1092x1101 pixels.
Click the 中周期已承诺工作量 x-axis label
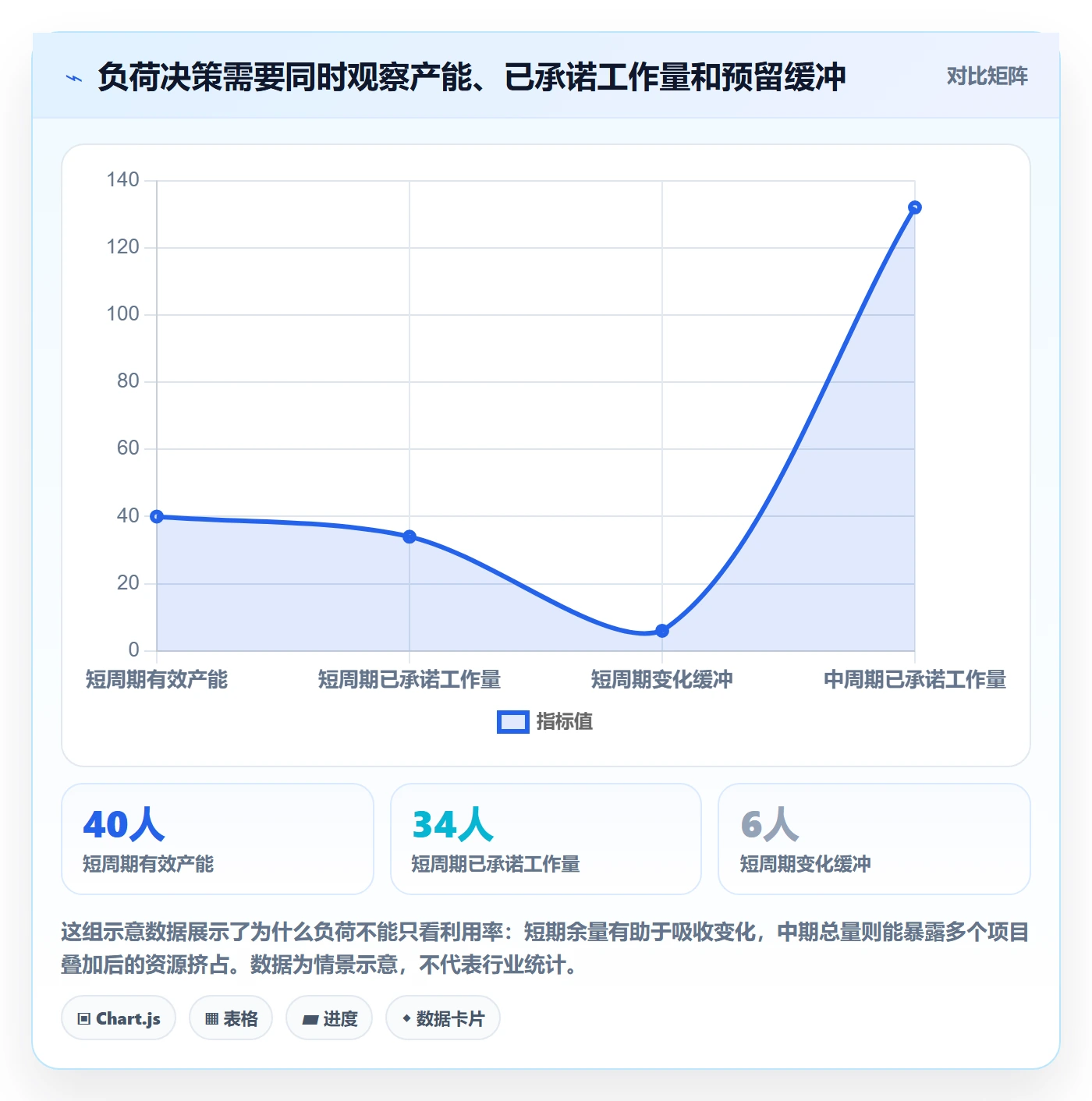pyautogui.click(x=915, y=680)
